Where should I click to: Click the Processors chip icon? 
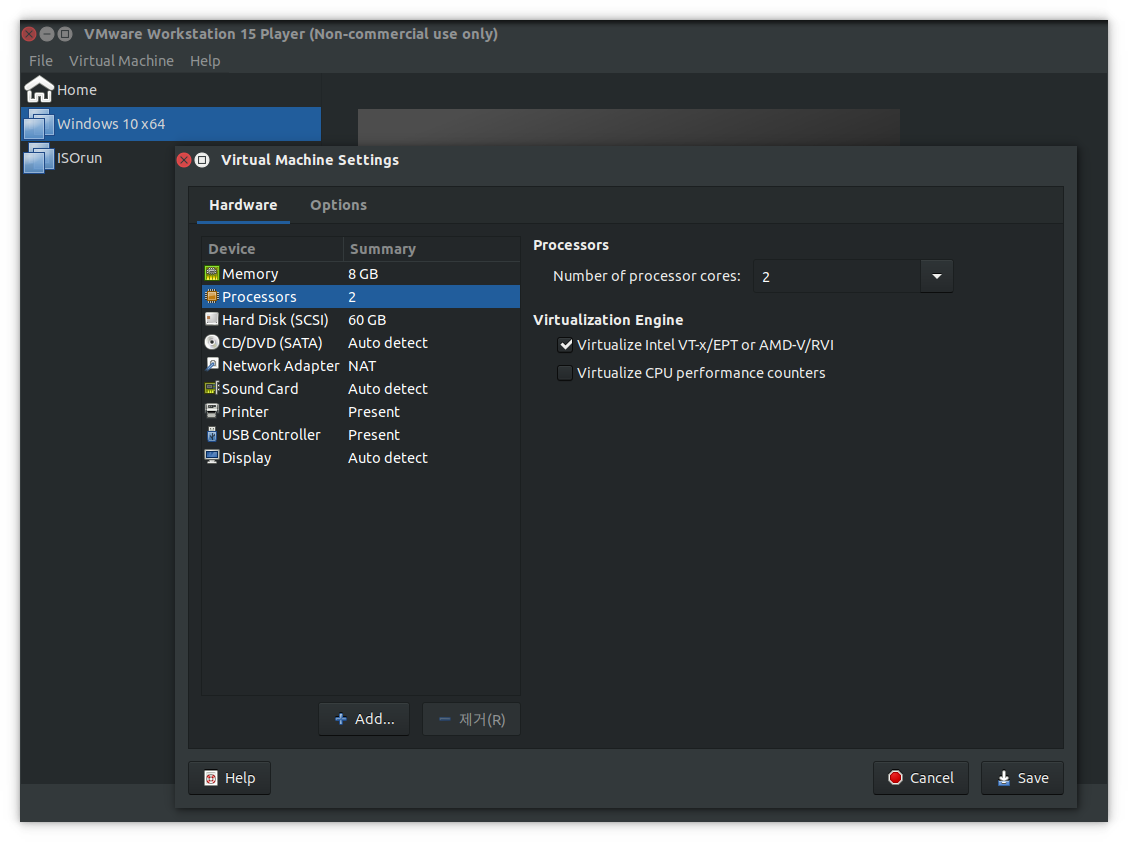point(212,296)
